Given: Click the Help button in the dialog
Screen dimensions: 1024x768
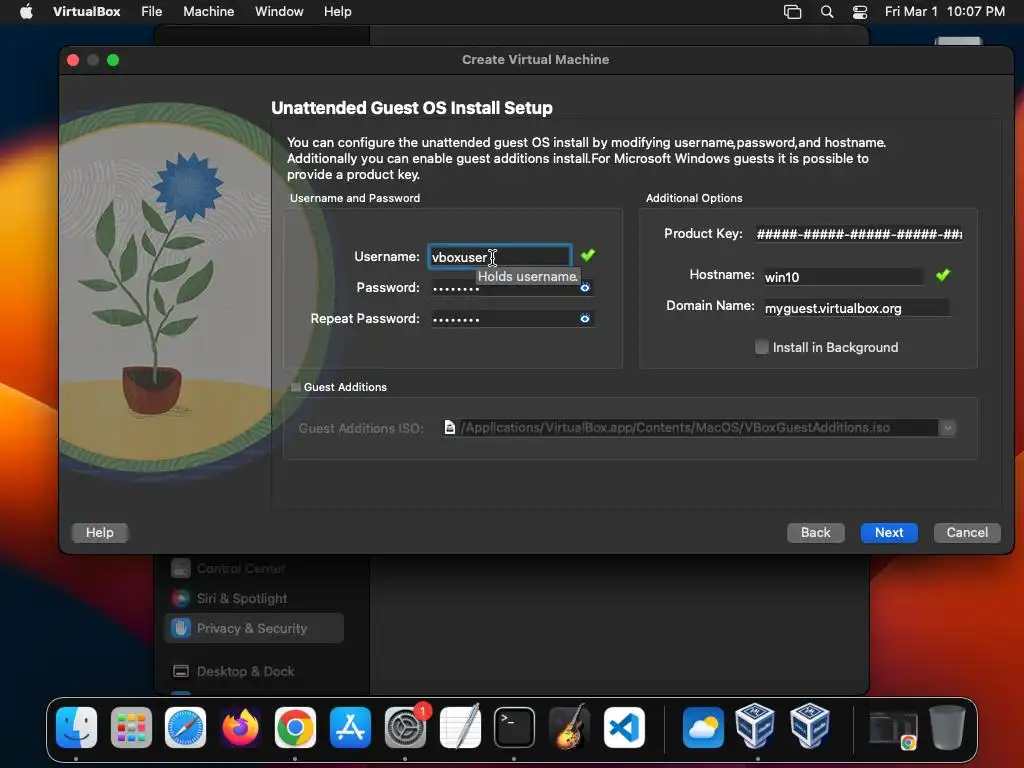Looking at the screenshot, I should click(x=100, y=532).
